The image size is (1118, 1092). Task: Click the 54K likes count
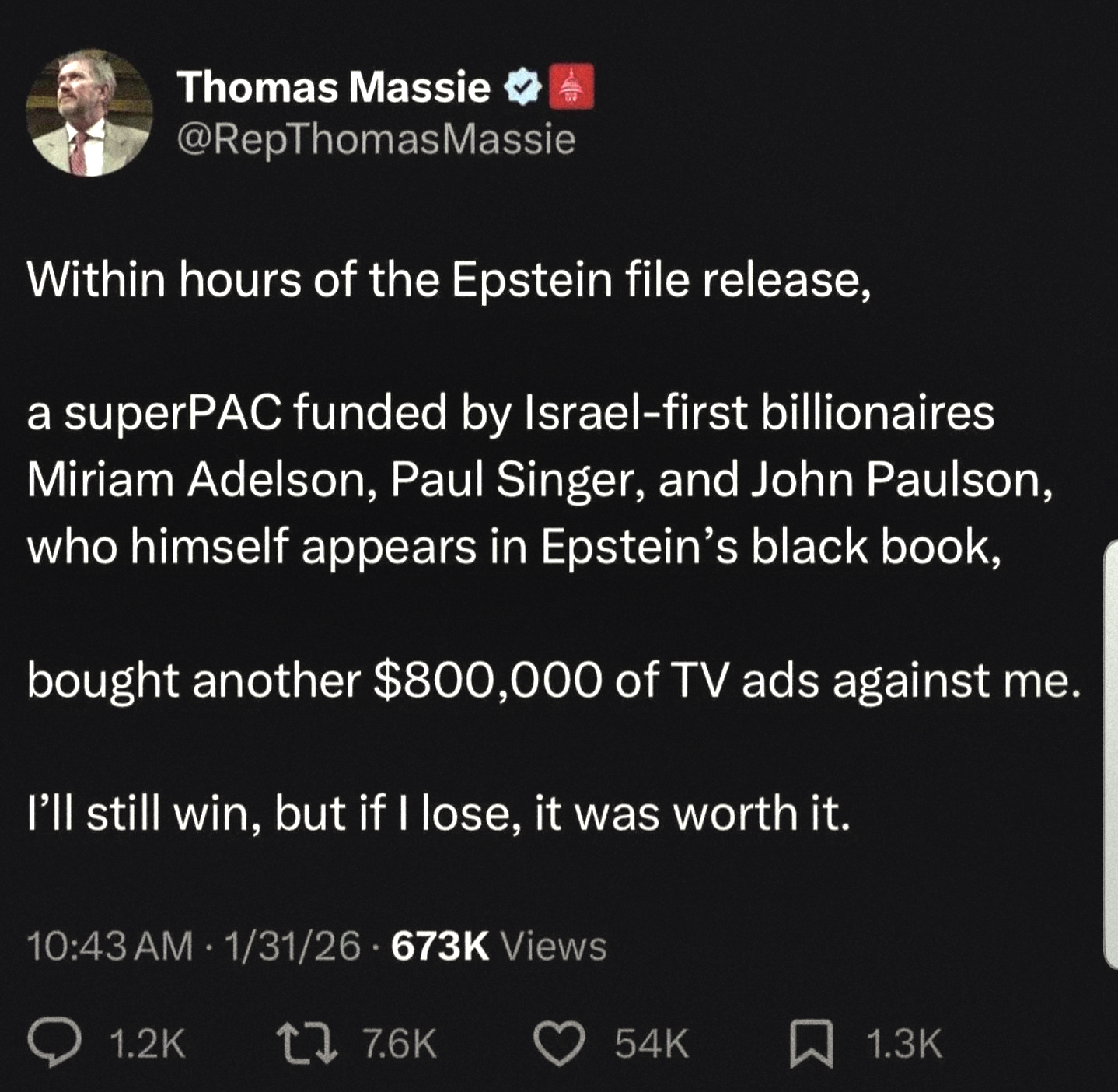pos(652,1043)
